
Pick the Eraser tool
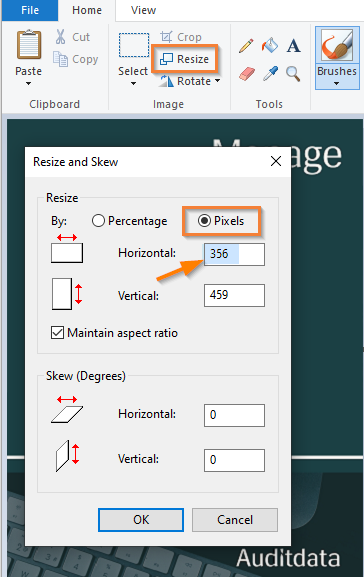(246, 74)
